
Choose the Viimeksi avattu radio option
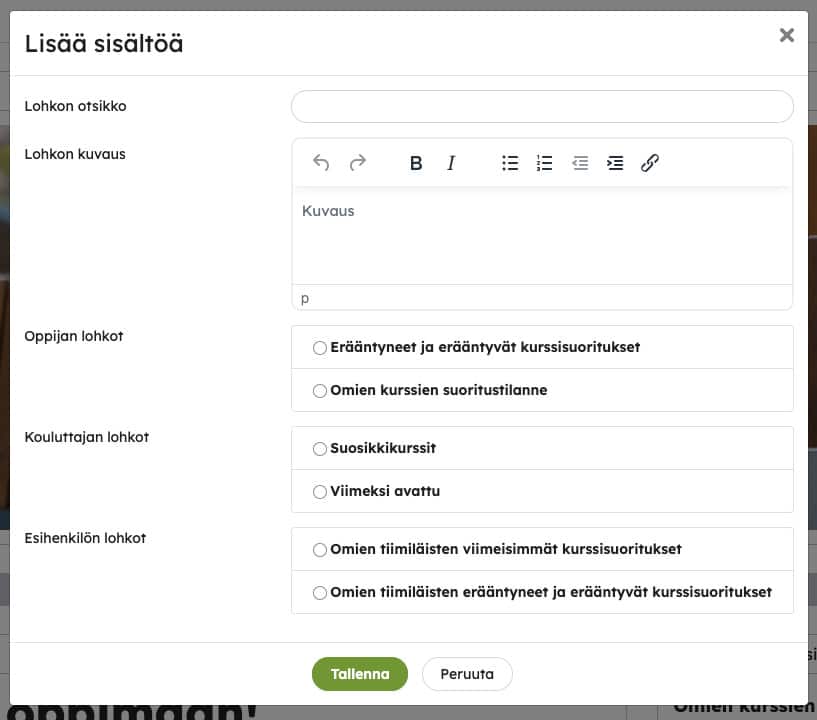click(x=319, y=492)
